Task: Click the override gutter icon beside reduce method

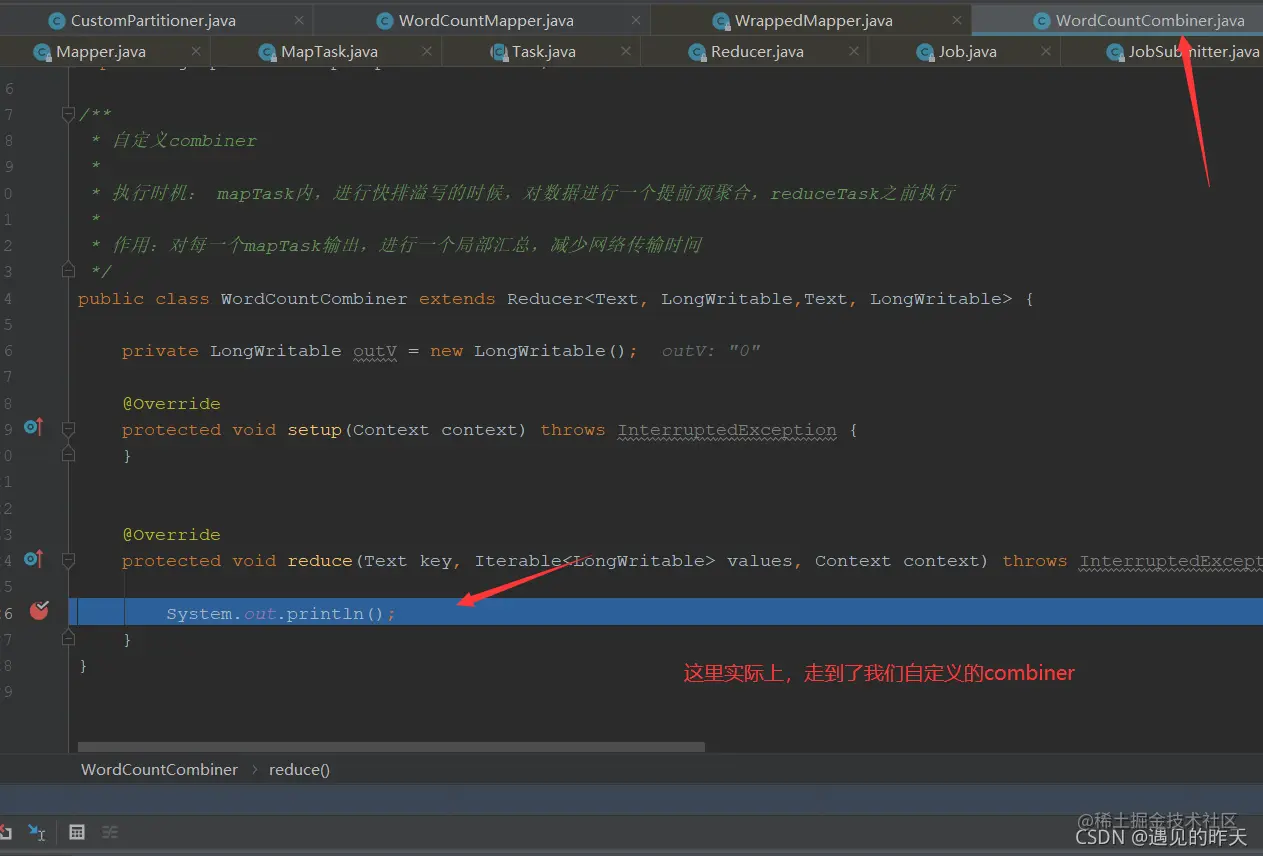Action: click(x=34, y=559)
